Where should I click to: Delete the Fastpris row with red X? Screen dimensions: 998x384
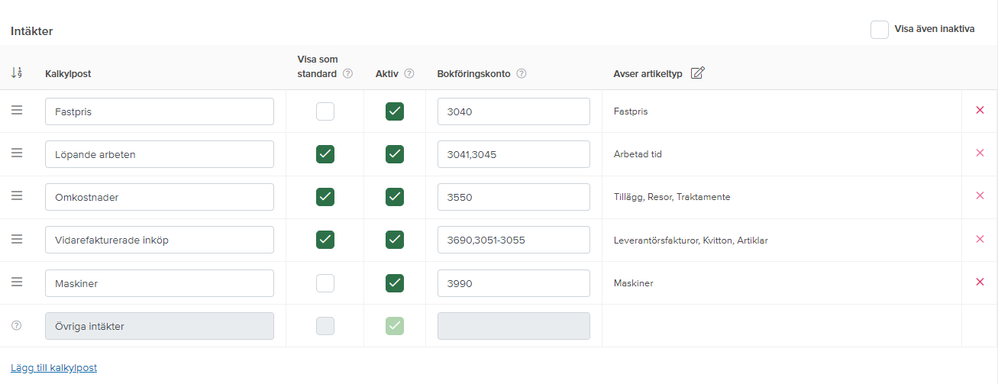coord(980,110)
